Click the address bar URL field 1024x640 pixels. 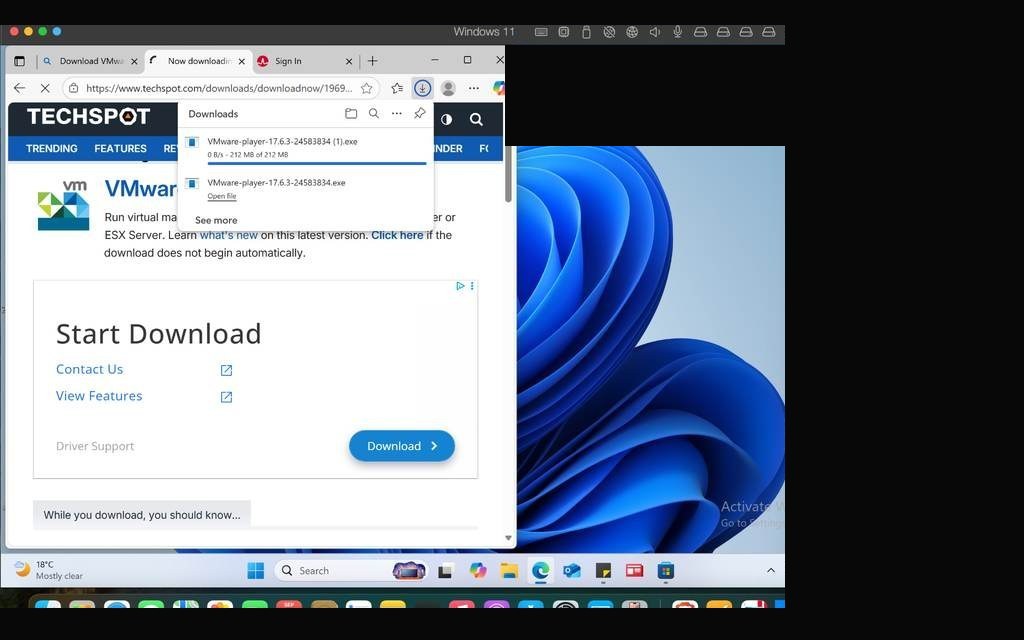(x=219, y=88)
